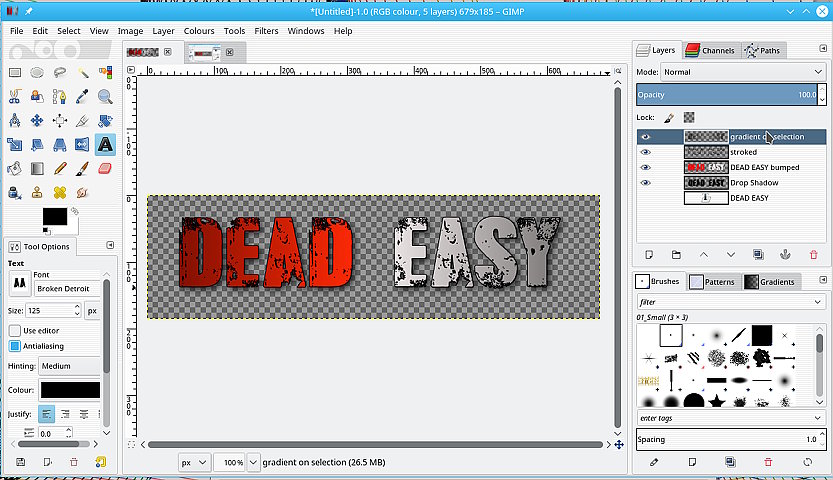Screen dimensions: 833x480
Task: Select the Alignment tool
Action: point(60,121)
